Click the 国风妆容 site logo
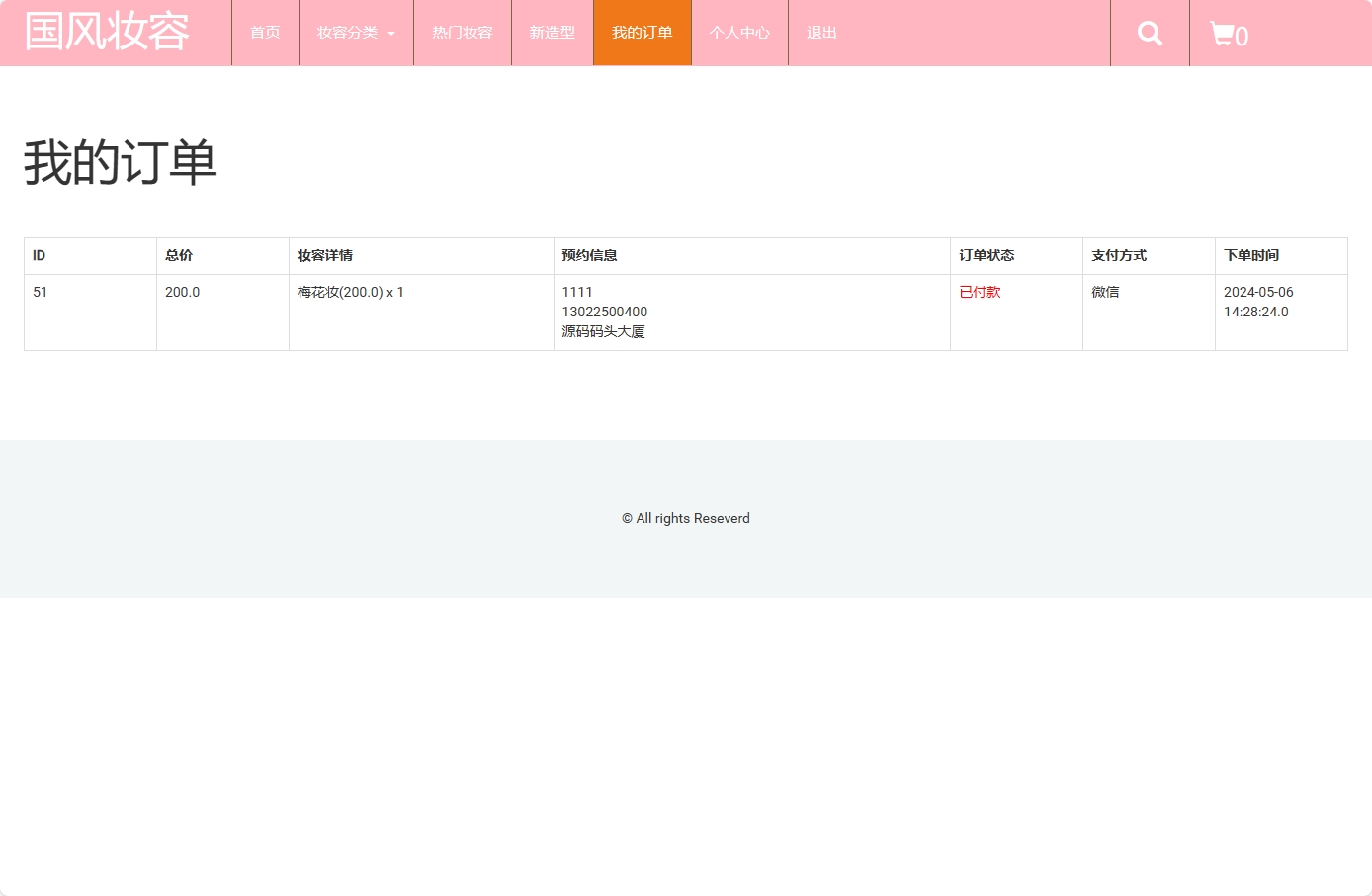Image resolution: width=1372 pixels, height=896 pixels. click(107, 32)
